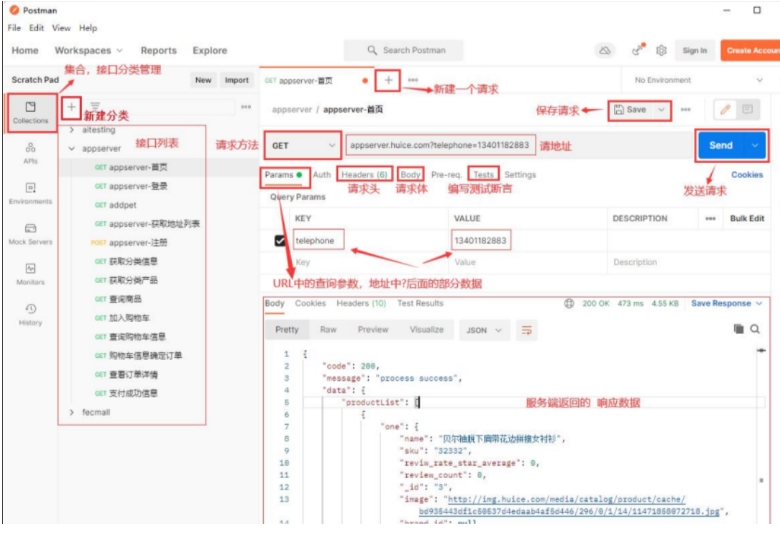Open the JSON response format dropdown
Viewport: 780px width, 533px height.
coord(484,330)
